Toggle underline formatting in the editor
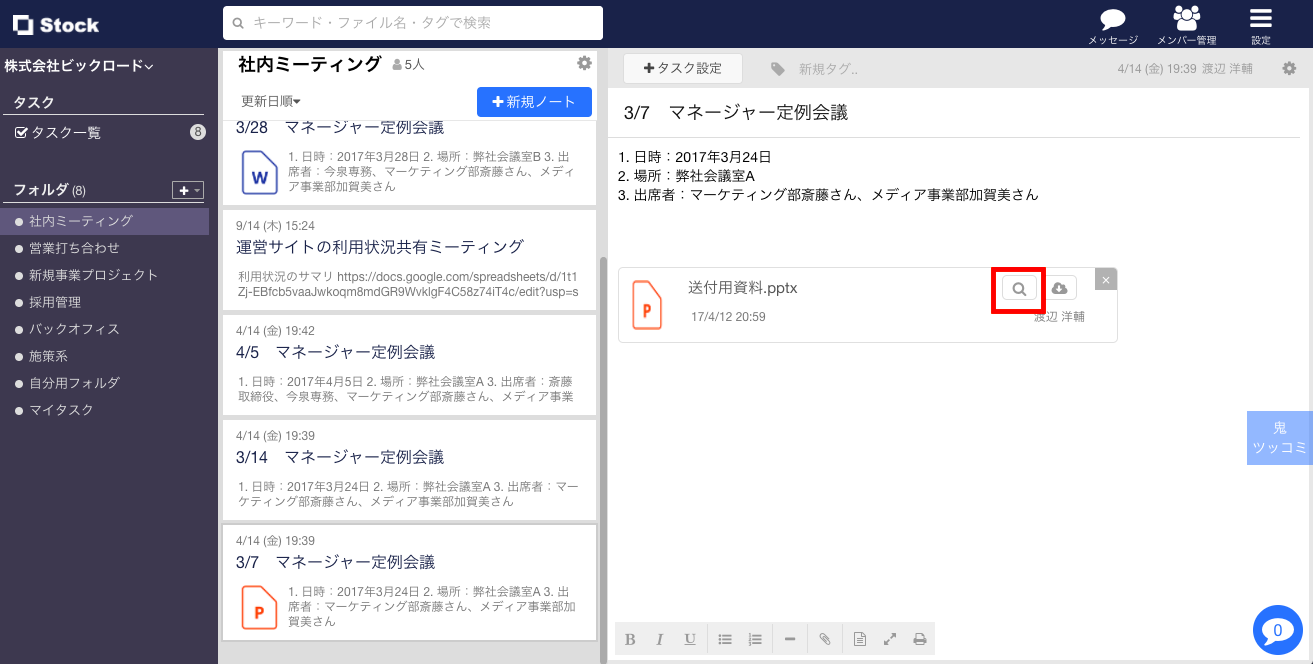Image resolution: width=1313 pixels, height=664 pixels. [x=690, y=638]
